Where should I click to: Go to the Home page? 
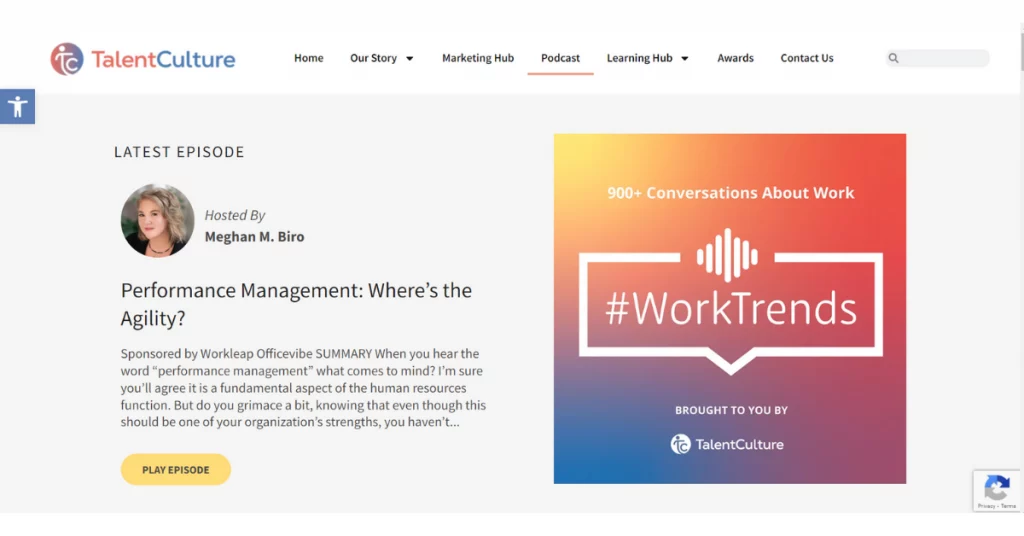click(308, 58)
